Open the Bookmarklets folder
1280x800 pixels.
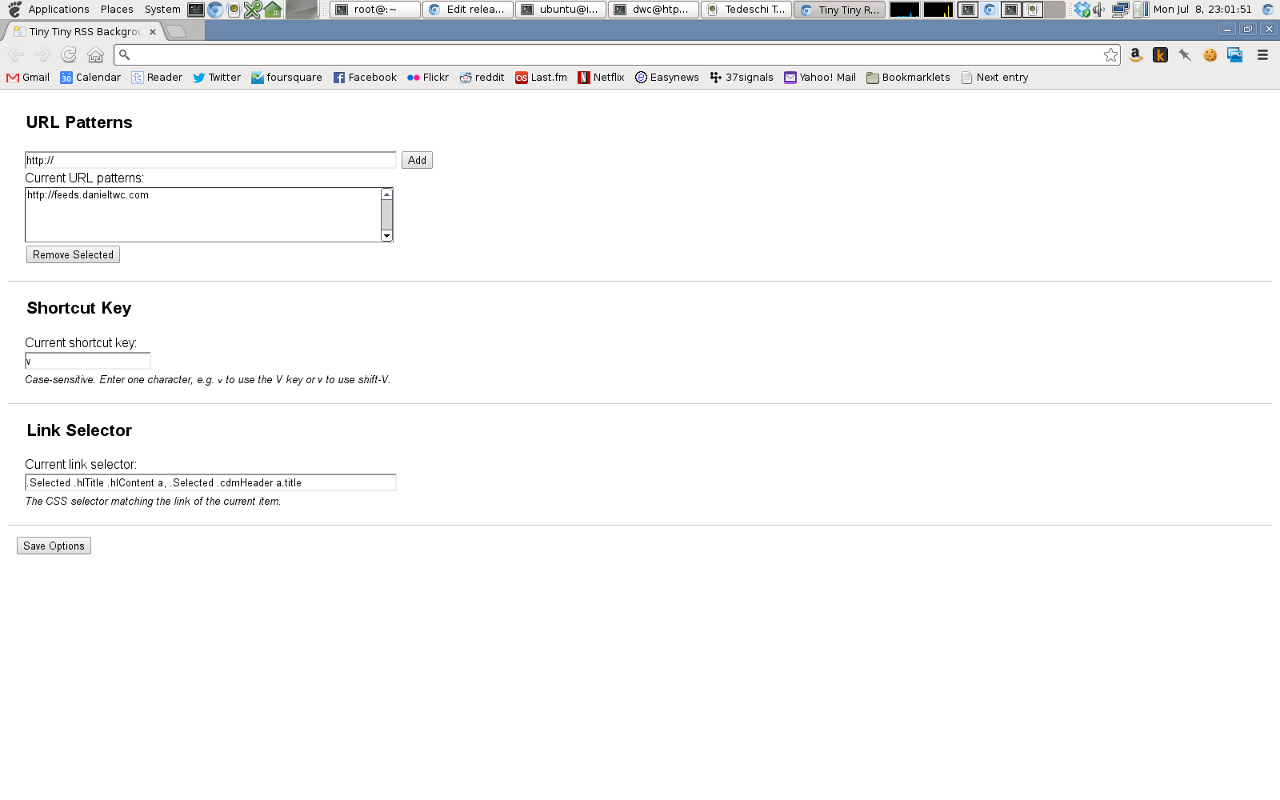click(x=907, y=77)
